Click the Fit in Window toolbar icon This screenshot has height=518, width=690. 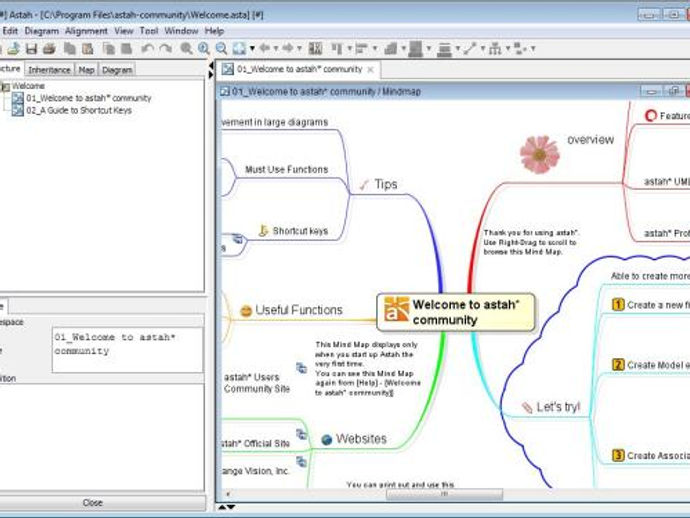[239, 48]
